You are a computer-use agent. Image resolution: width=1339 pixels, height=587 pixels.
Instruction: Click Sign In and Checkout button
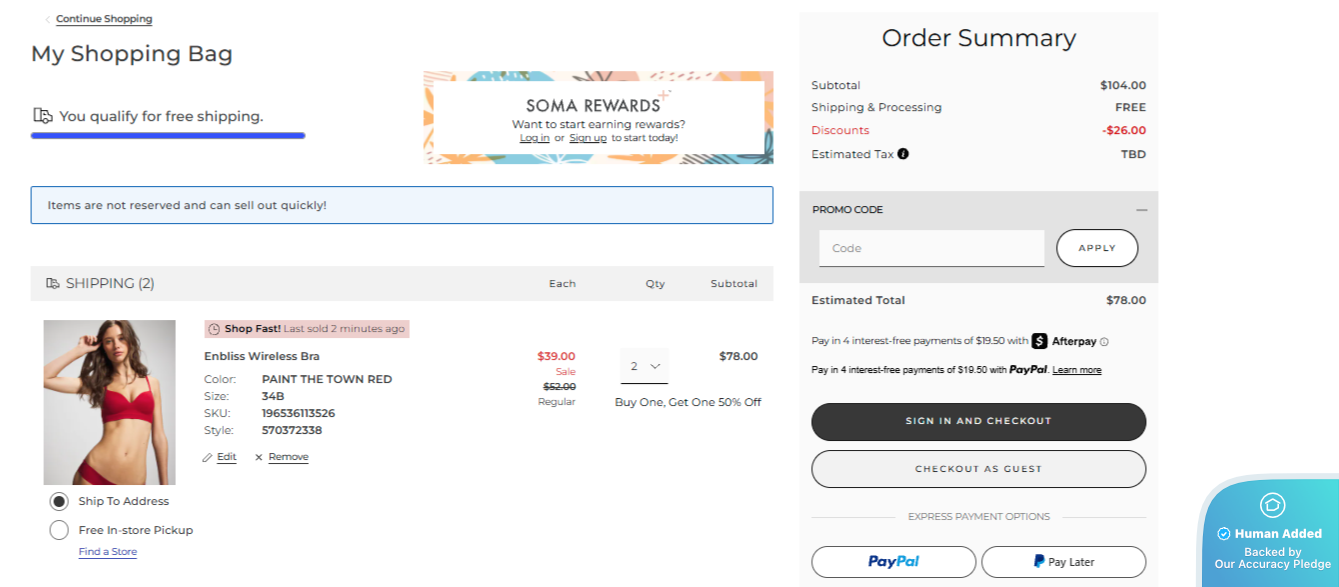click(978, 421)
